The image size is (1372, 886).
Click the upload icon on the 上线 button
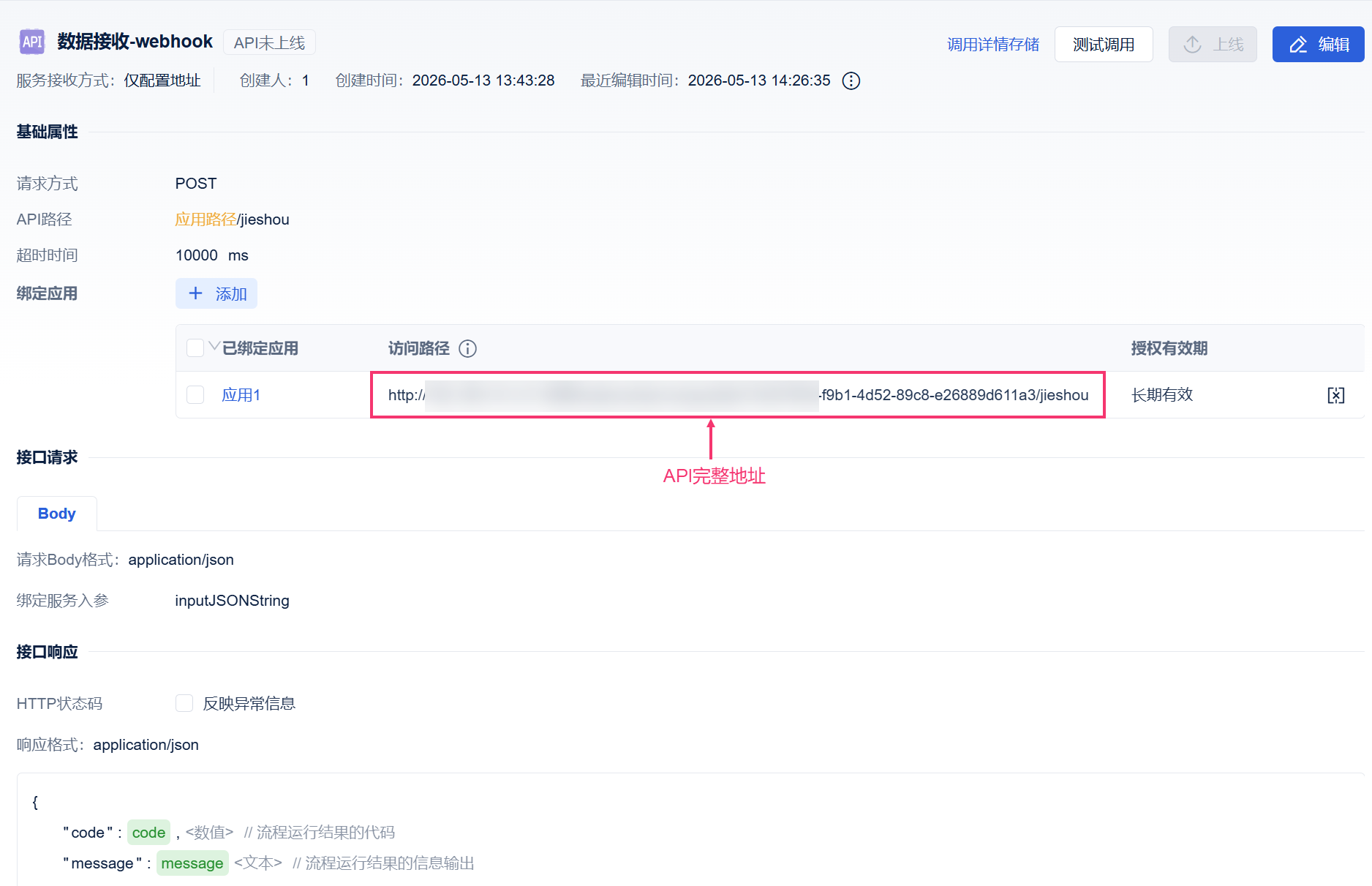click(1193, 45)
